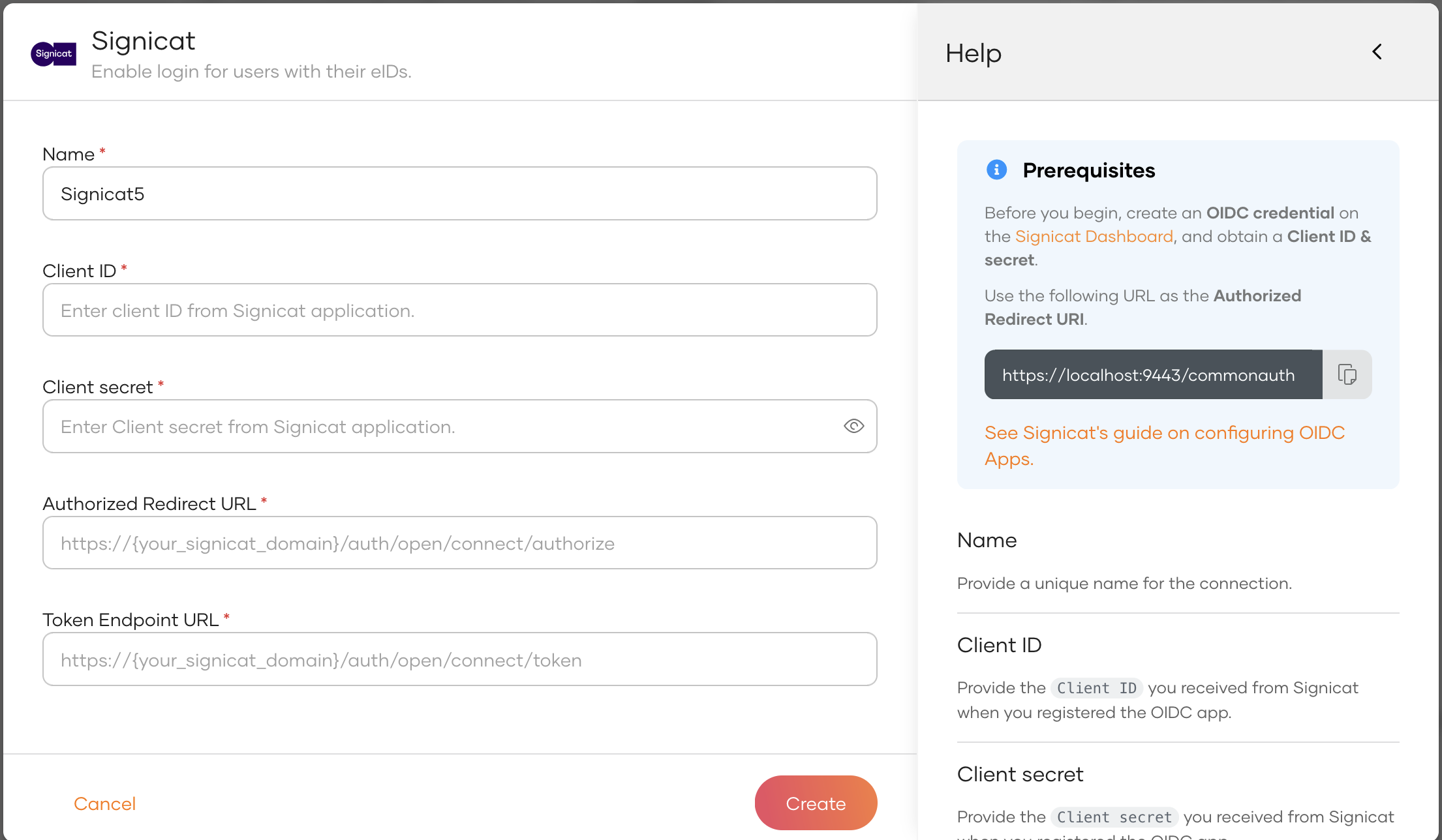The height and width of the screenshot is (840, 1442).
Task: Click the Prerequisites info icon
Action: pyautogui.click(x=996, y=170)
